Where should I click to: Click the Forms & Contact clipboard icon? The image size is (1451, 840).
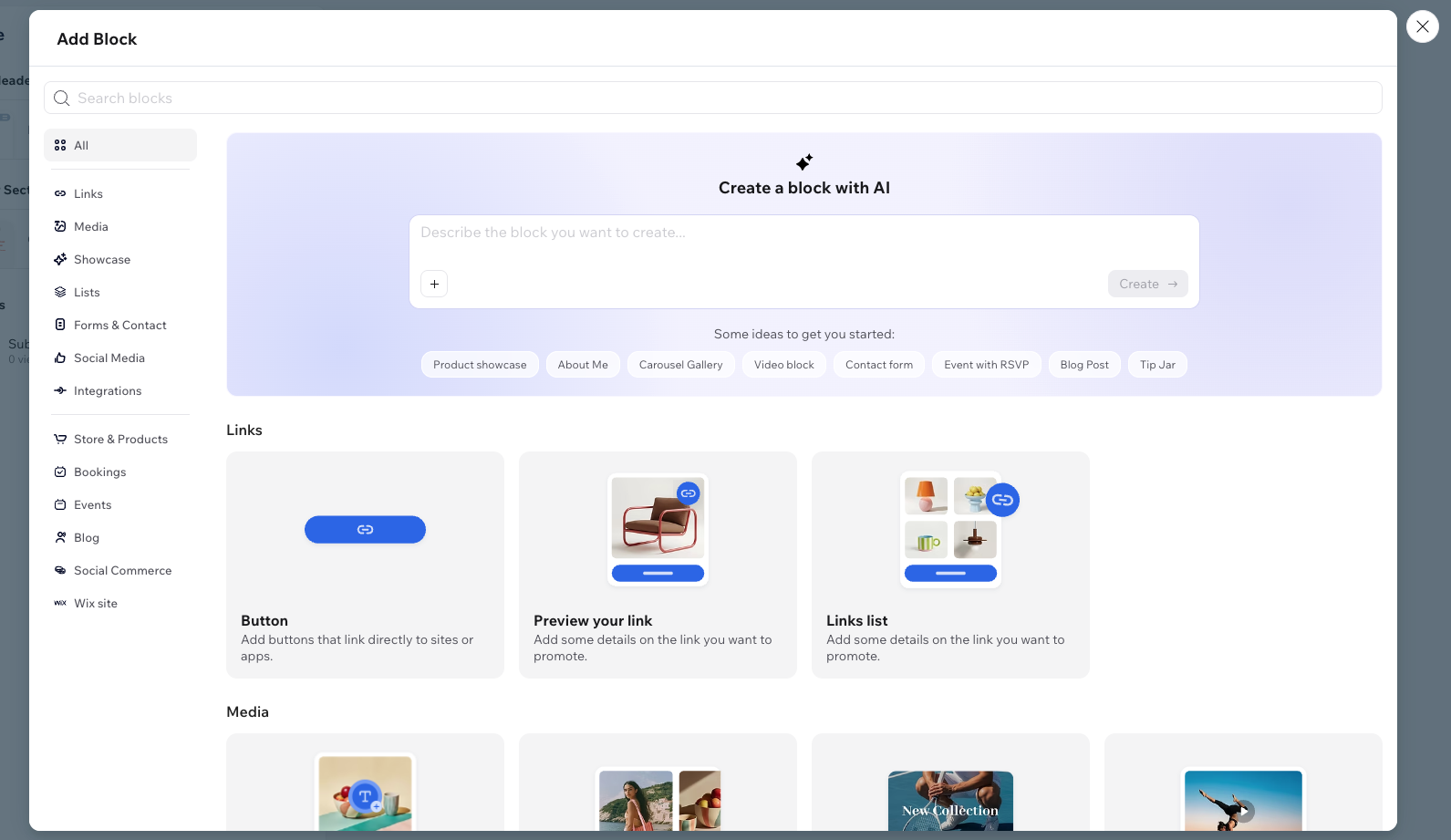[x=60, y=325]
